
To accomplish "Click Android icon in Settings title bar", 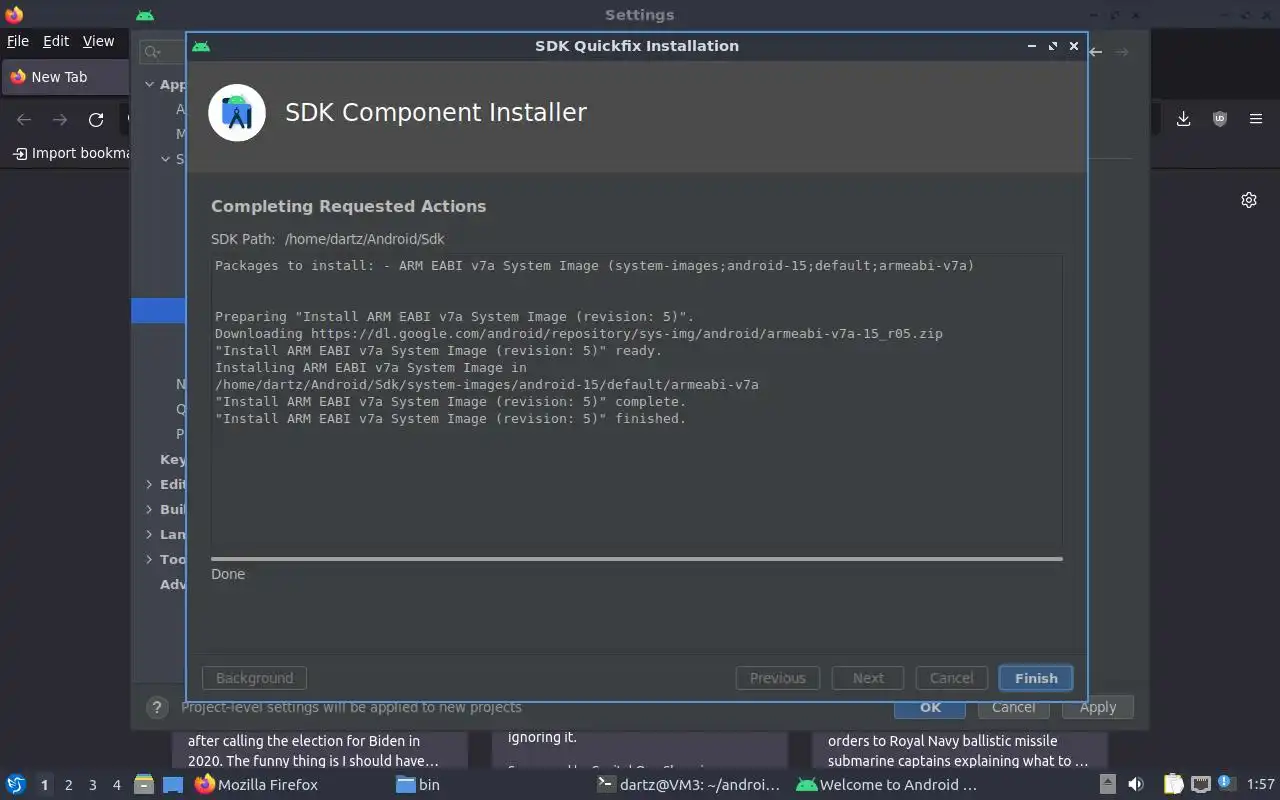I will (x=145, y=15).
